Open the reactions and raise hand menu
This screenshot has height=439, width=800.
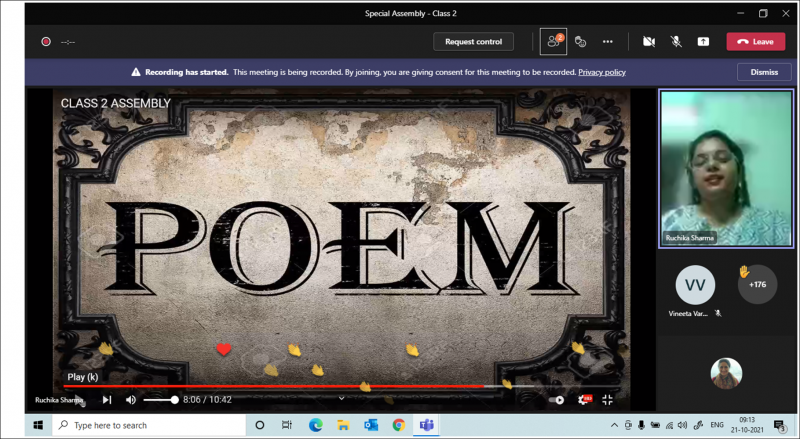click(580, 42)
